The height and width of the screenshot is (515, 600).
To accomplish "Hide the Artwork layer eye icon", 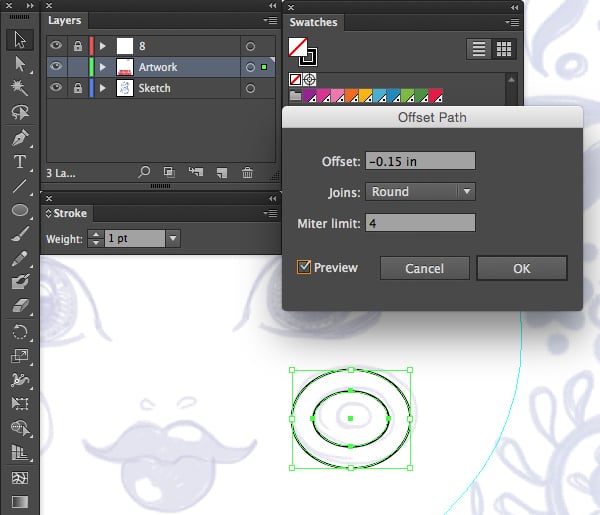I will point(56,67).
